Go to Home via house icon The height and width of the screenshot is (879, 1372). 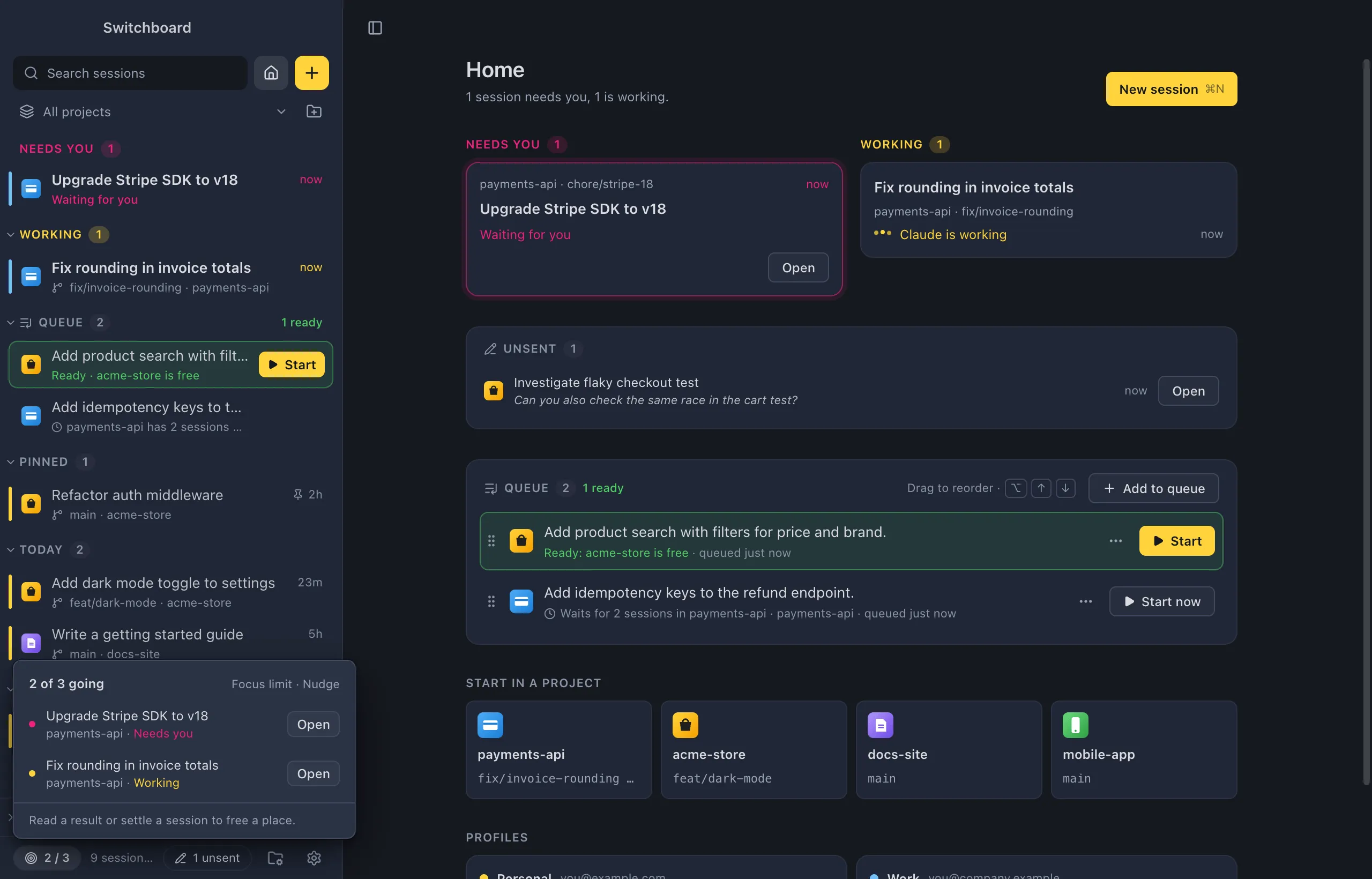271,72
